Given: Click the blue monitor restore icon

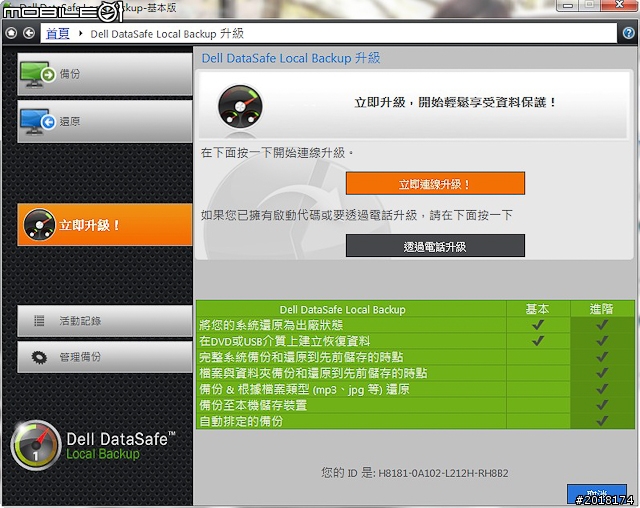Looking at the screenshot, I should point(38,122).
